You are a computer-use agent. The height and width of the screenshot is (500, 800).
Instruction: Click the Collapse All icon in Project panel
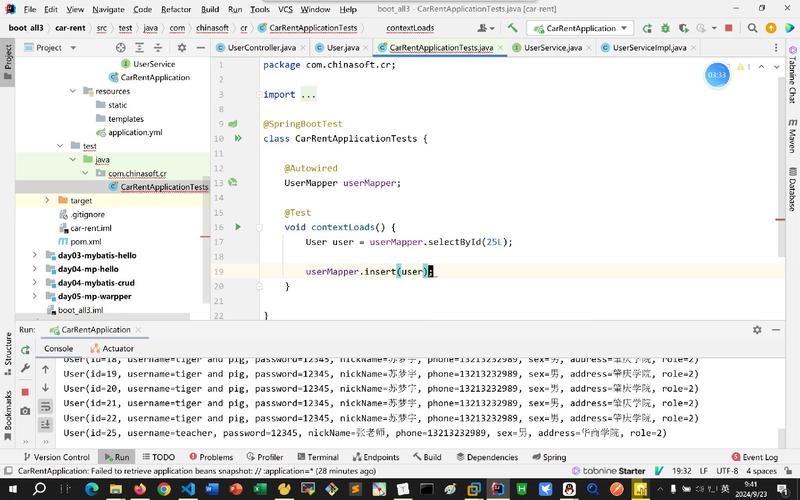tap(158, 47)
